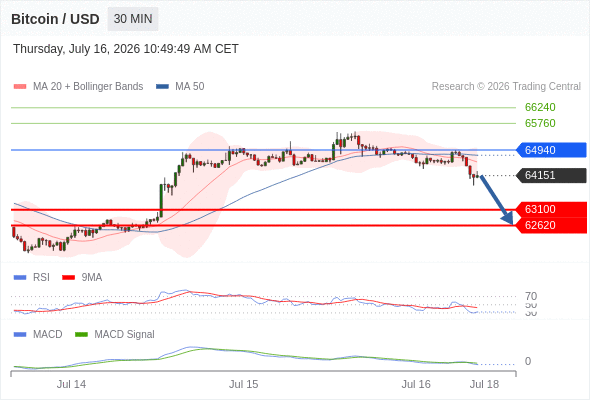Click the MA 20 + Bollinger Bands swatch

(x=20, y=87)
